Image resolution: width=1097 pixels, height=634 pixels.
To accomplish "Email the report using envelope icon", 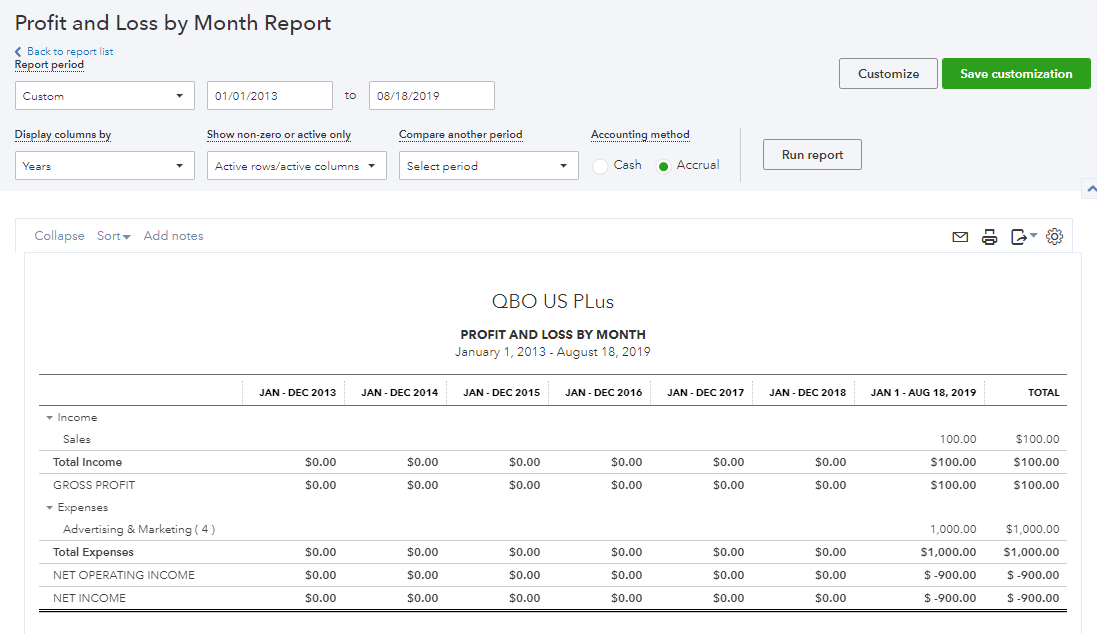I will click(x=960, y=237).
